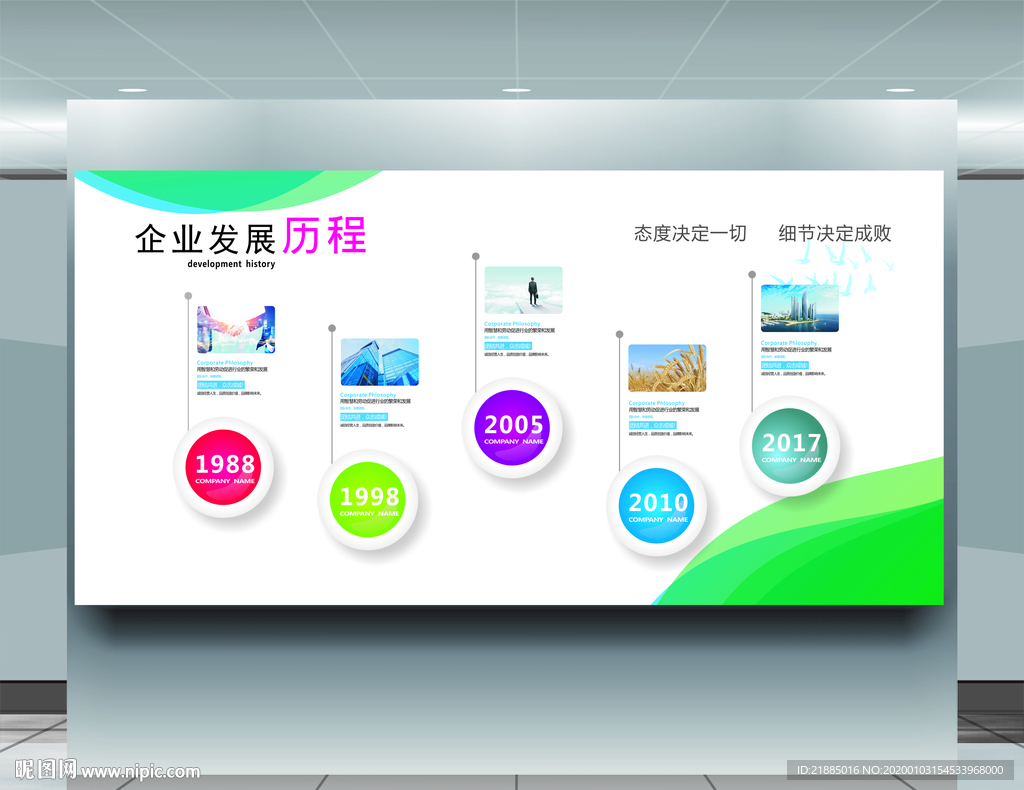Click 'COMPANY NAME' label inside 2010 circle
The image size is (1024, 790).
pos(658,520)
